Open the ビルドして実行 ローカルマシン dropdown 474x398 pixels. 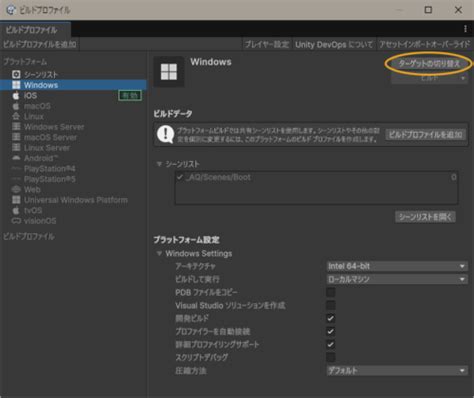tap(397, 279)
